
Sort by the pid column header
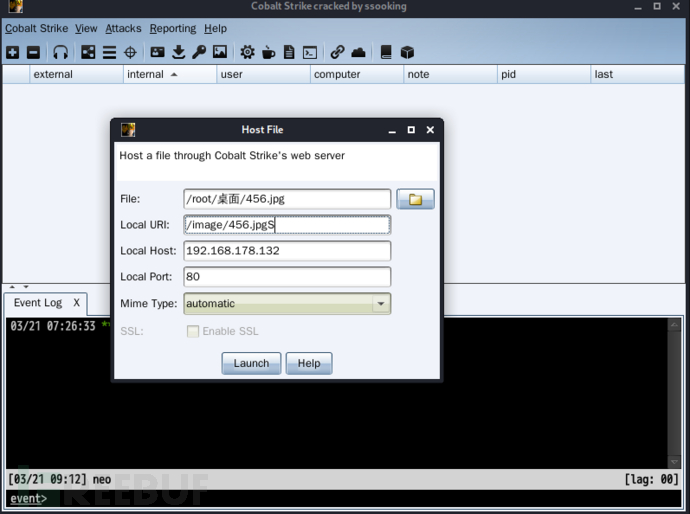(x=544, y=74)
